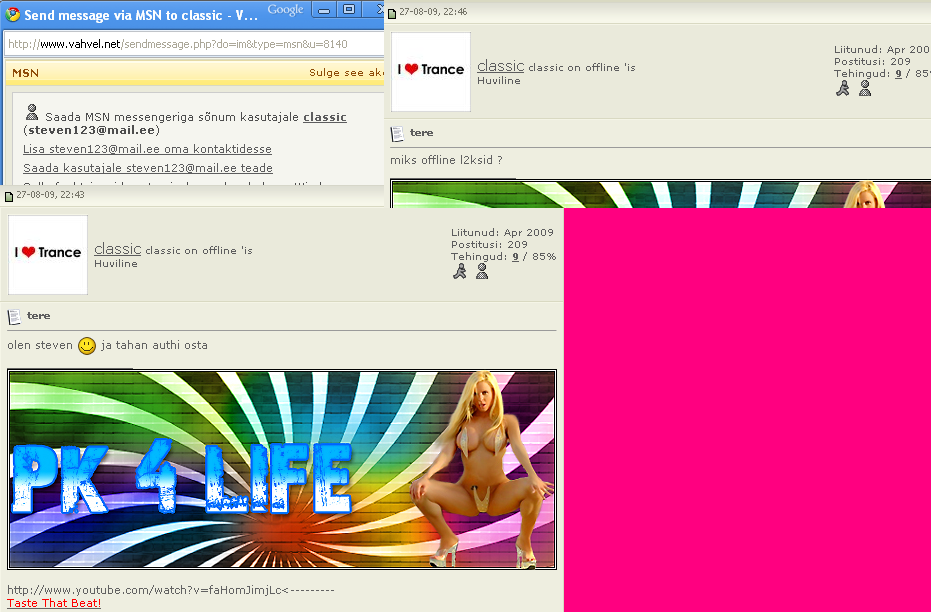The height and width of the screenshot is (612, 931).
Task: Click 'Lisa steven123@mail.ee oma kontaktidesse' link
Action: 149,149
